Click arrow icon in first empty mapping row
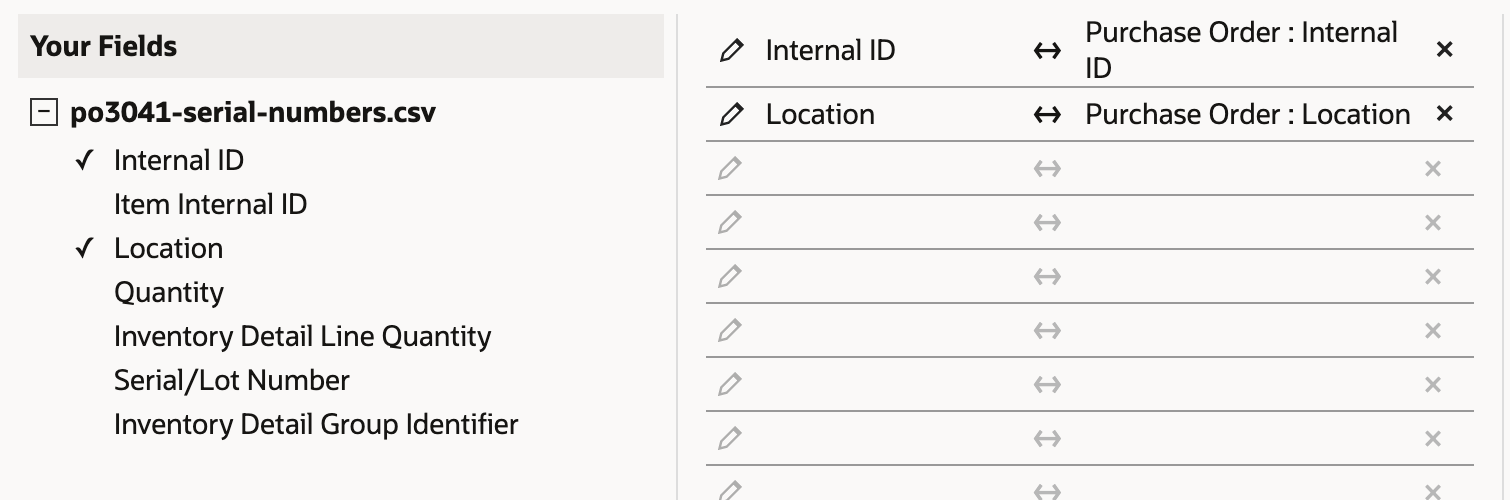 click(1047, 168)
